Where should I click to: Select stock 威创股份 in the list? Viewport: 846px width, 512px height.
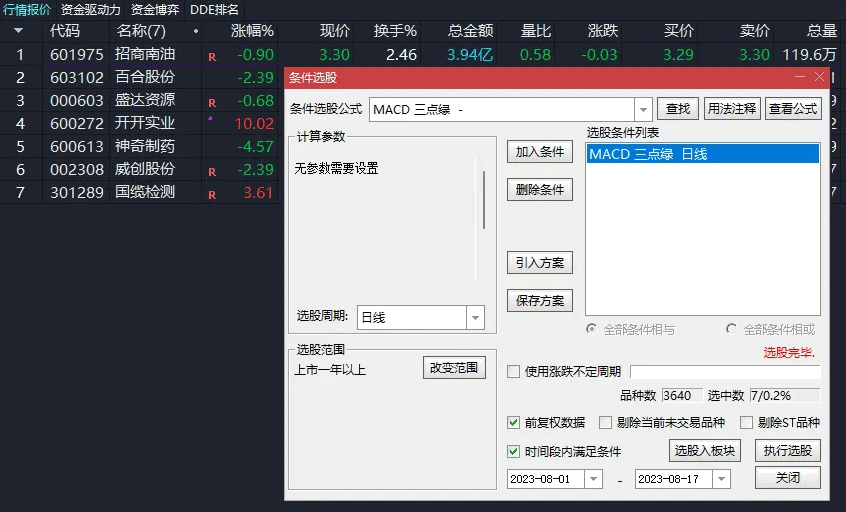click(145, 169)
